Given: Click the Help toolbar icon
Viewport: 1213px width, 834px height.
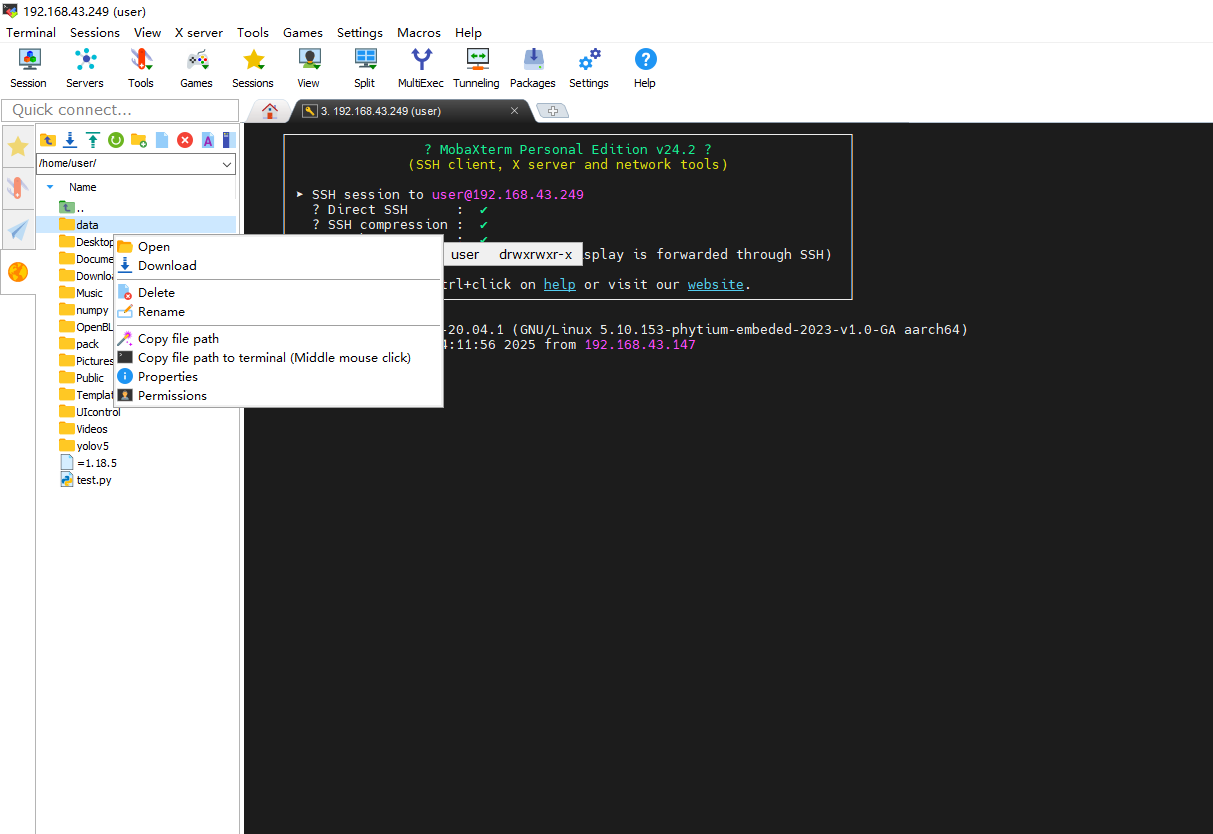Looking at the screenshot, I should click(645, 68).
